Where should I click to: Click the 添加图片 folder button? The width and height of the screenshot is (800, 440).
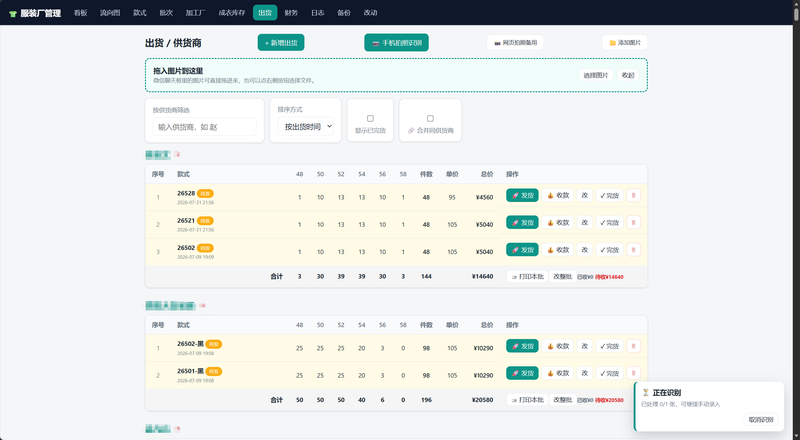coord(625,42)
